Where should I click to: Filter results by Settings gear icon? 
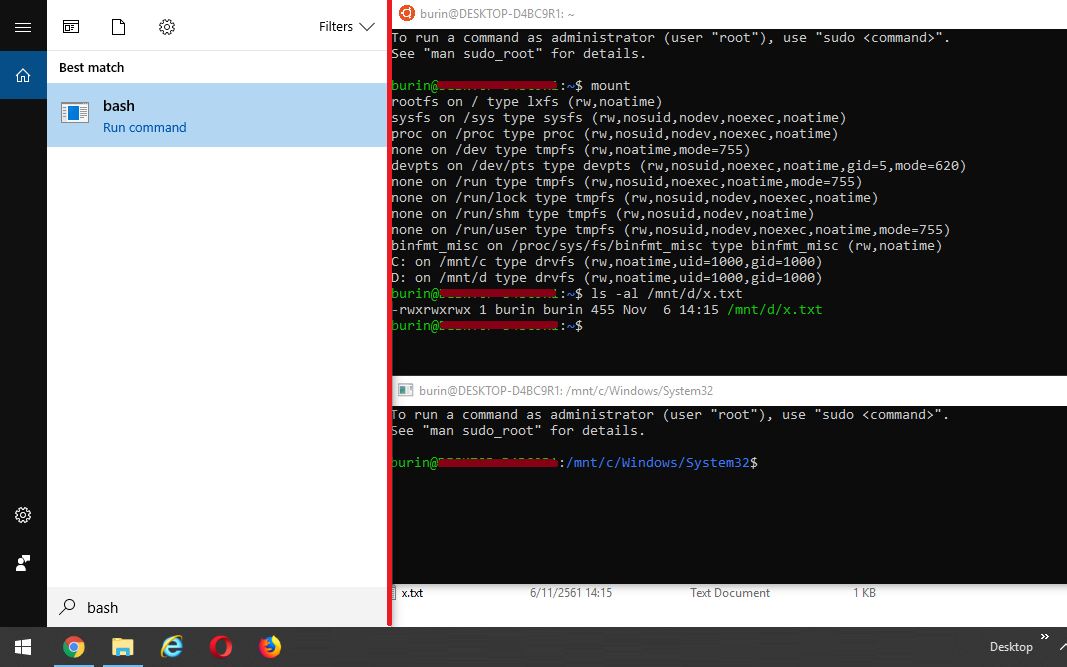(167, 27)
